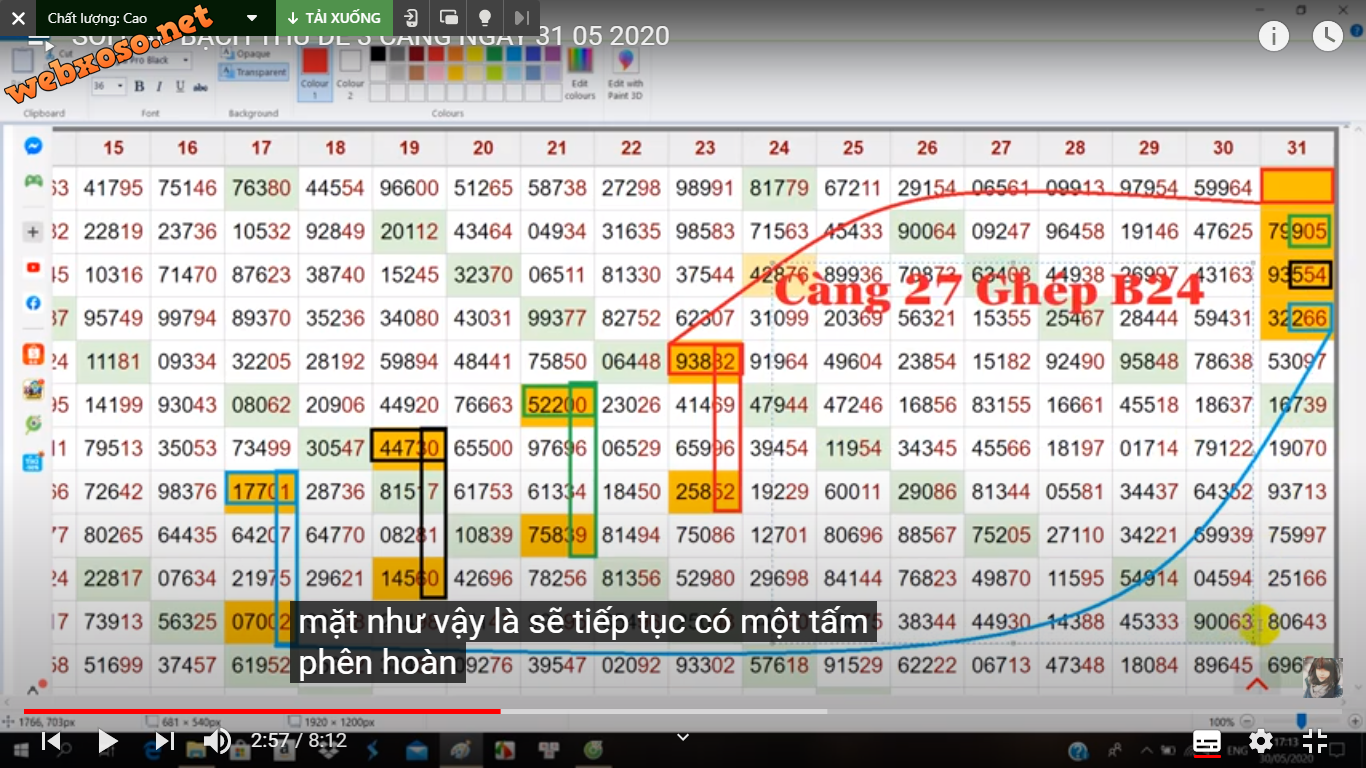The height and width of the screenshot is (768, 1366).
Task: Click the green Cốc Cốc icon in sidebar
Action: 33,425
